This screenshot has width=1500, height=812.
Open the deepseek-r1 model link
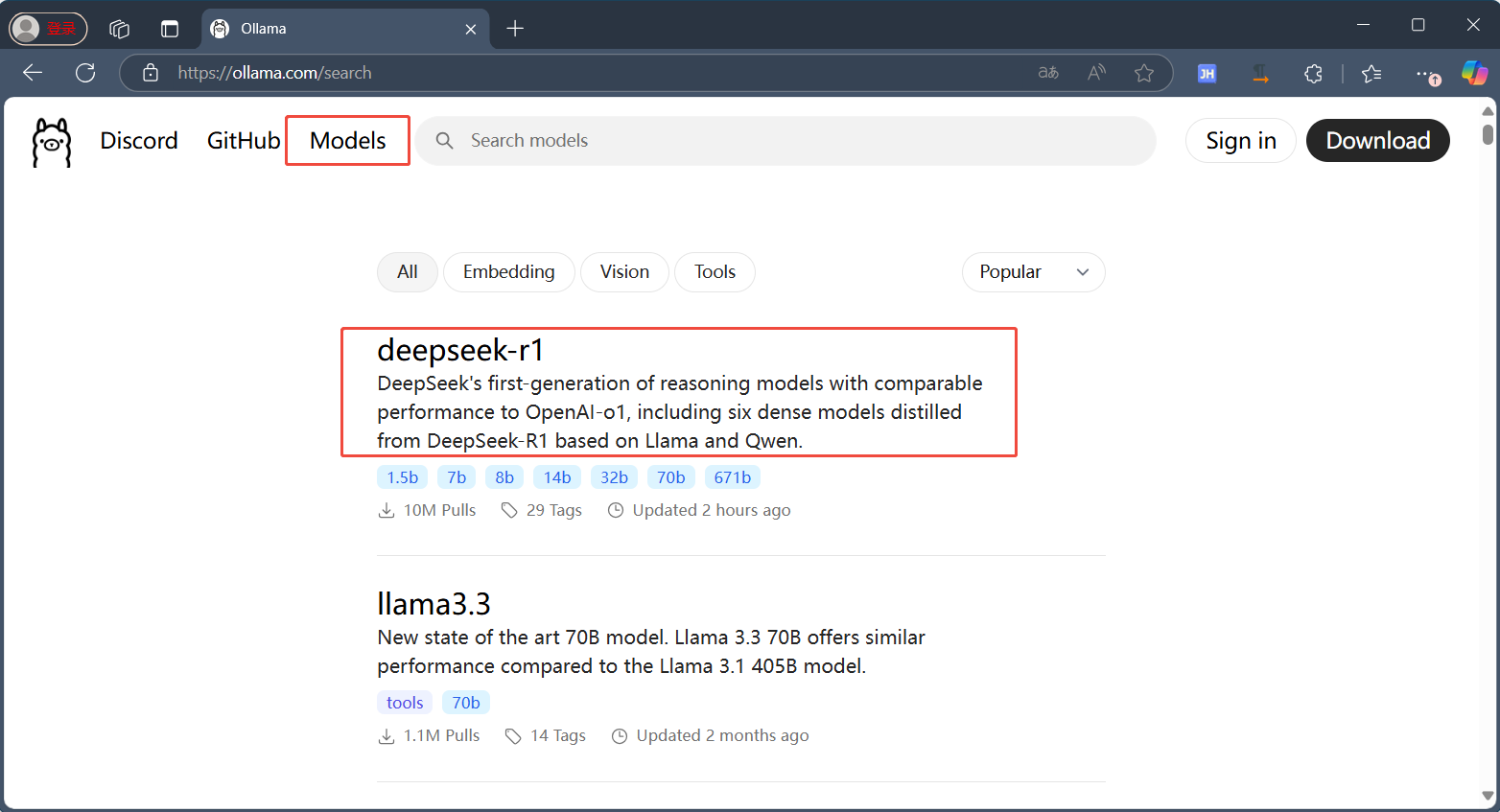(x=460, y=351)
